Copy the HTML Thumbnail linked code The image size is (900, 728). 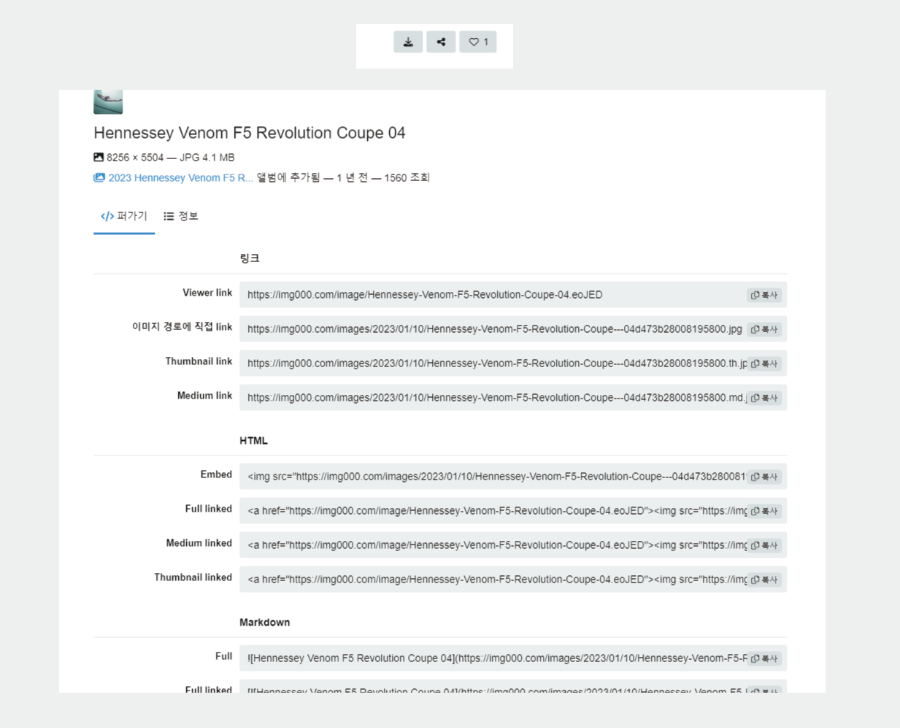click(x=764, y=580)
